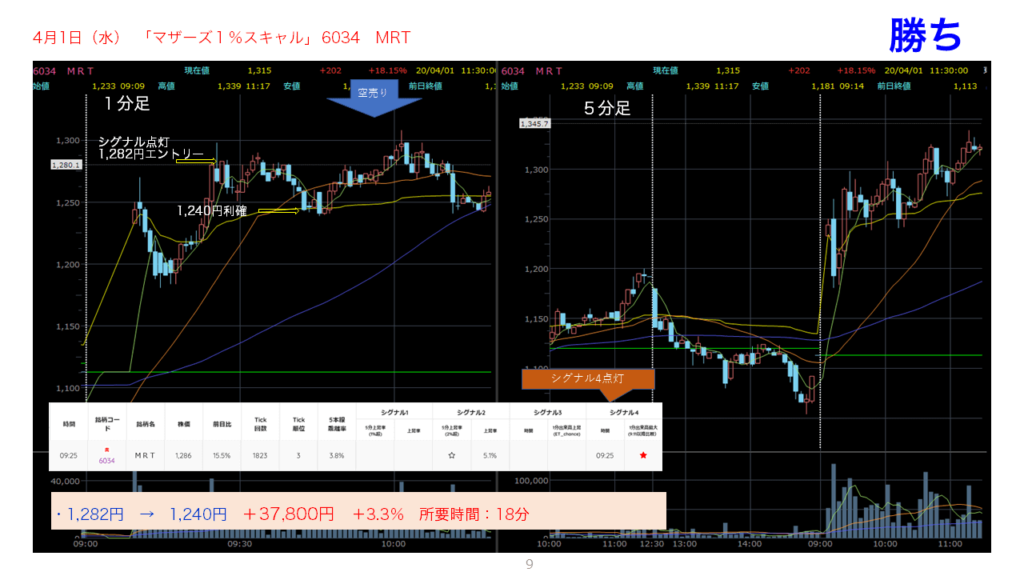Image resolution: width=1024 pixels, height=576 pixels.
Task: Select the 09:25 time under シグナル4
Action: click(x=605, y=455)
